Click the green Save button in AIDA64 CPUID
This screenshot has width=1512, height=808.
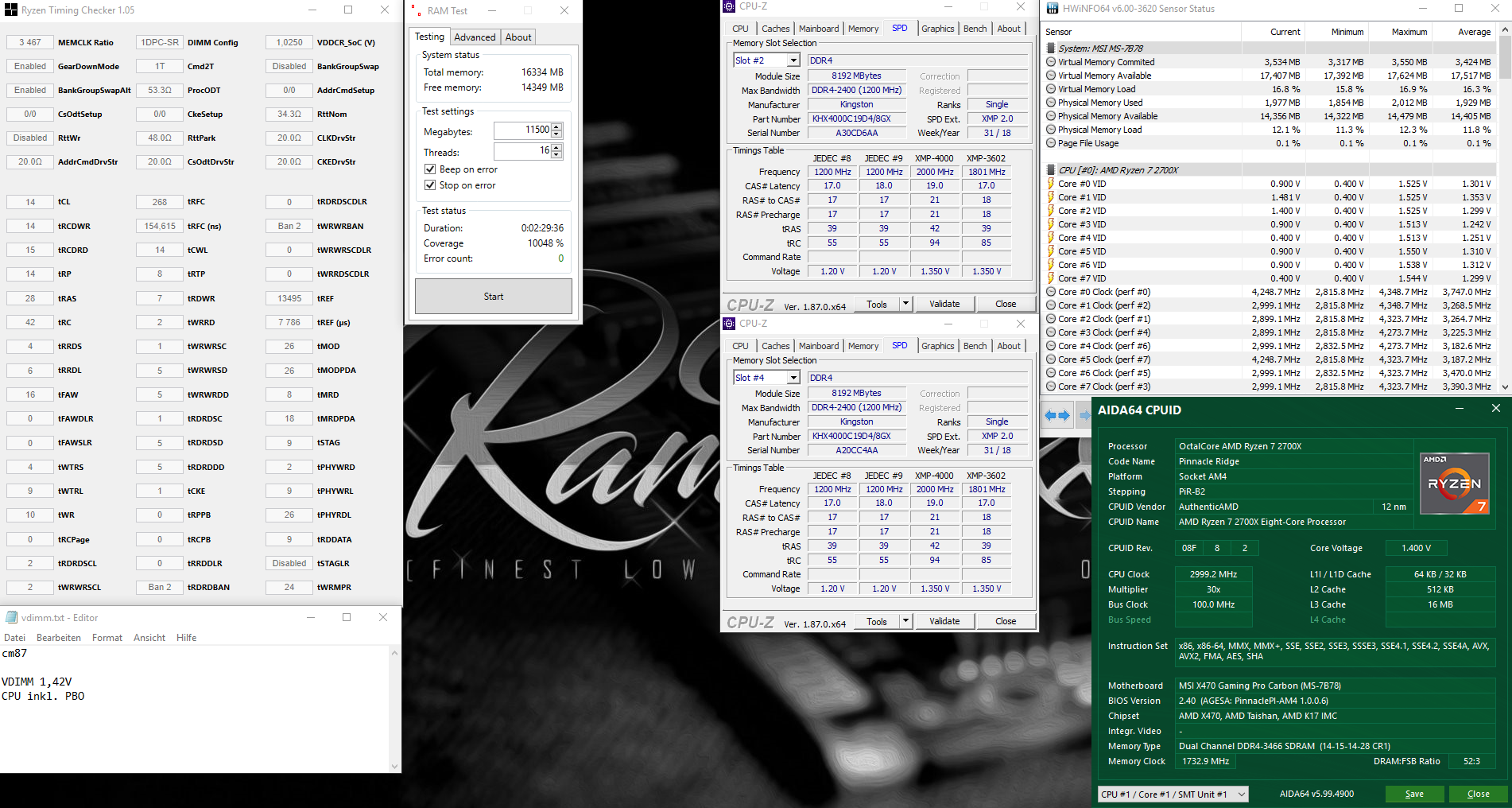point(1415,794)
